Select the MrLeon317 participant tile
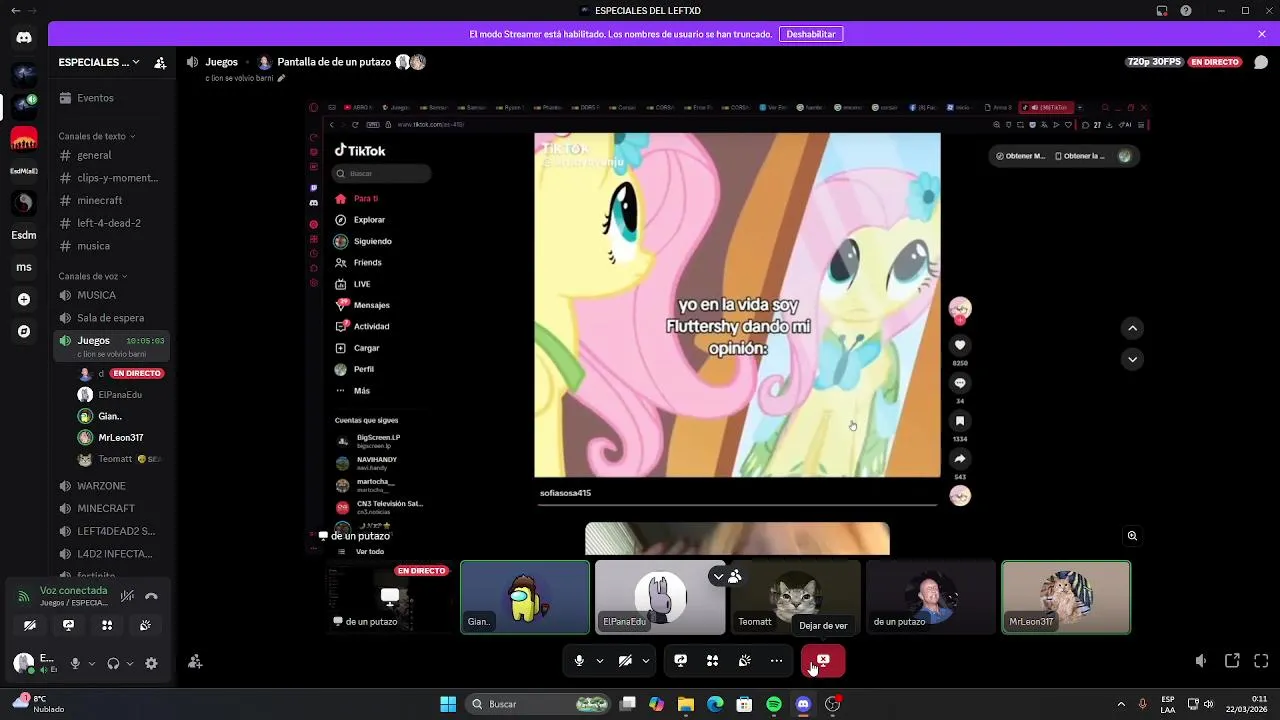 (x=1066, y=597)
